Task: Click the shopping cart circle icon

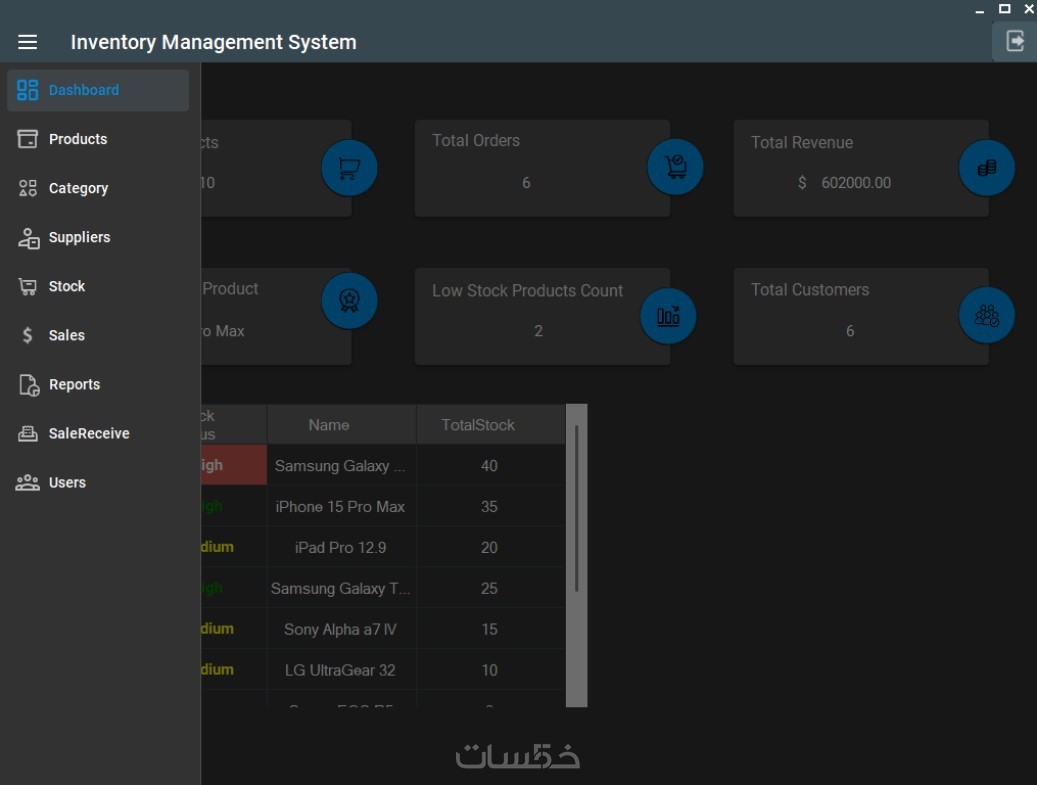Action: click(x=349, y=168)
